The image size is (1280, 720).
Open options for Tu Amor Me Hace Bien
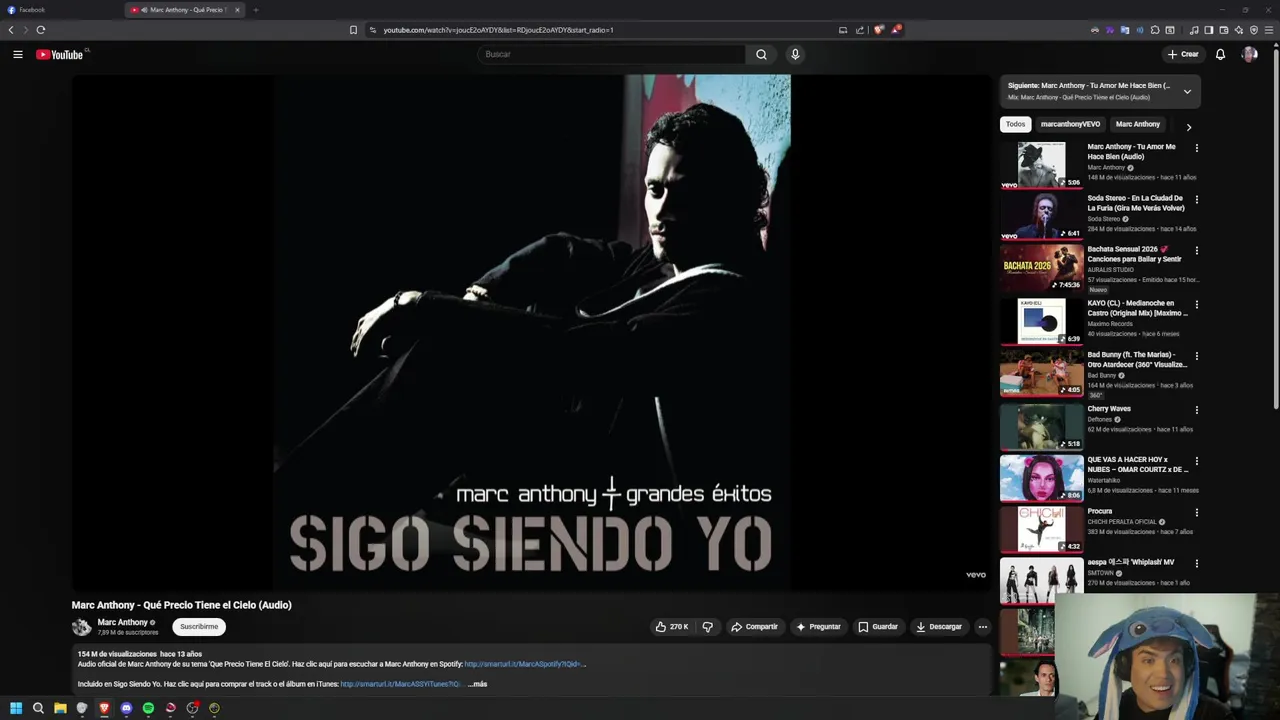pyautogui.click(x=1196, y=148)
